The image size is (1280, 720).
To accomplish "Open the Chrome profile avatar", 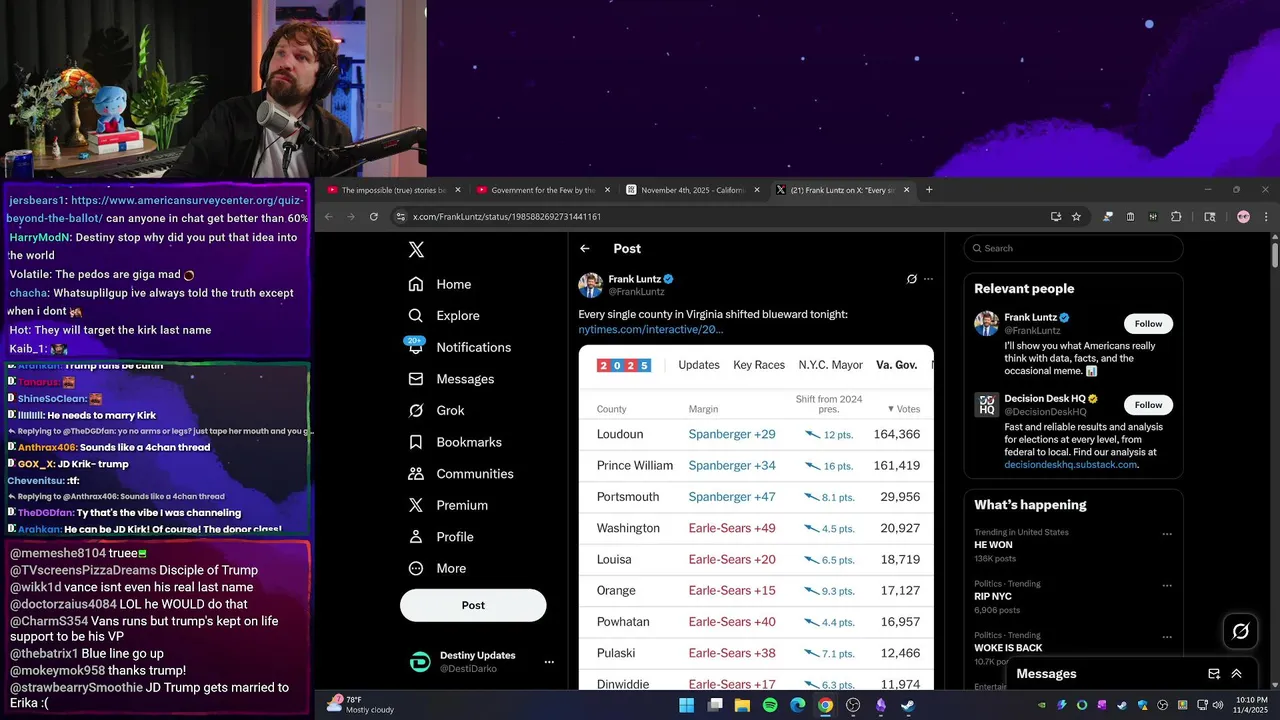I will 1243,217.
